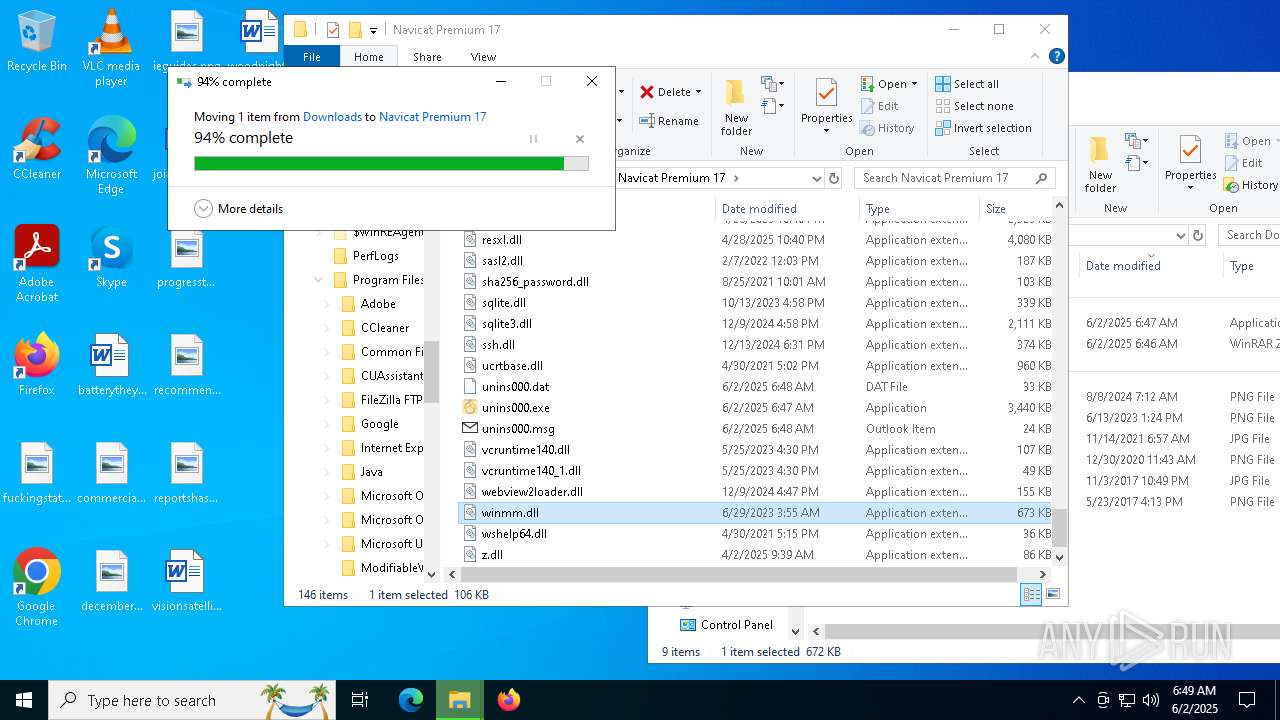This screenshot has height=720, width=1280.
Task: Switch to details view layout icon
Action: pyautogui.click(x=1031, y=594)
